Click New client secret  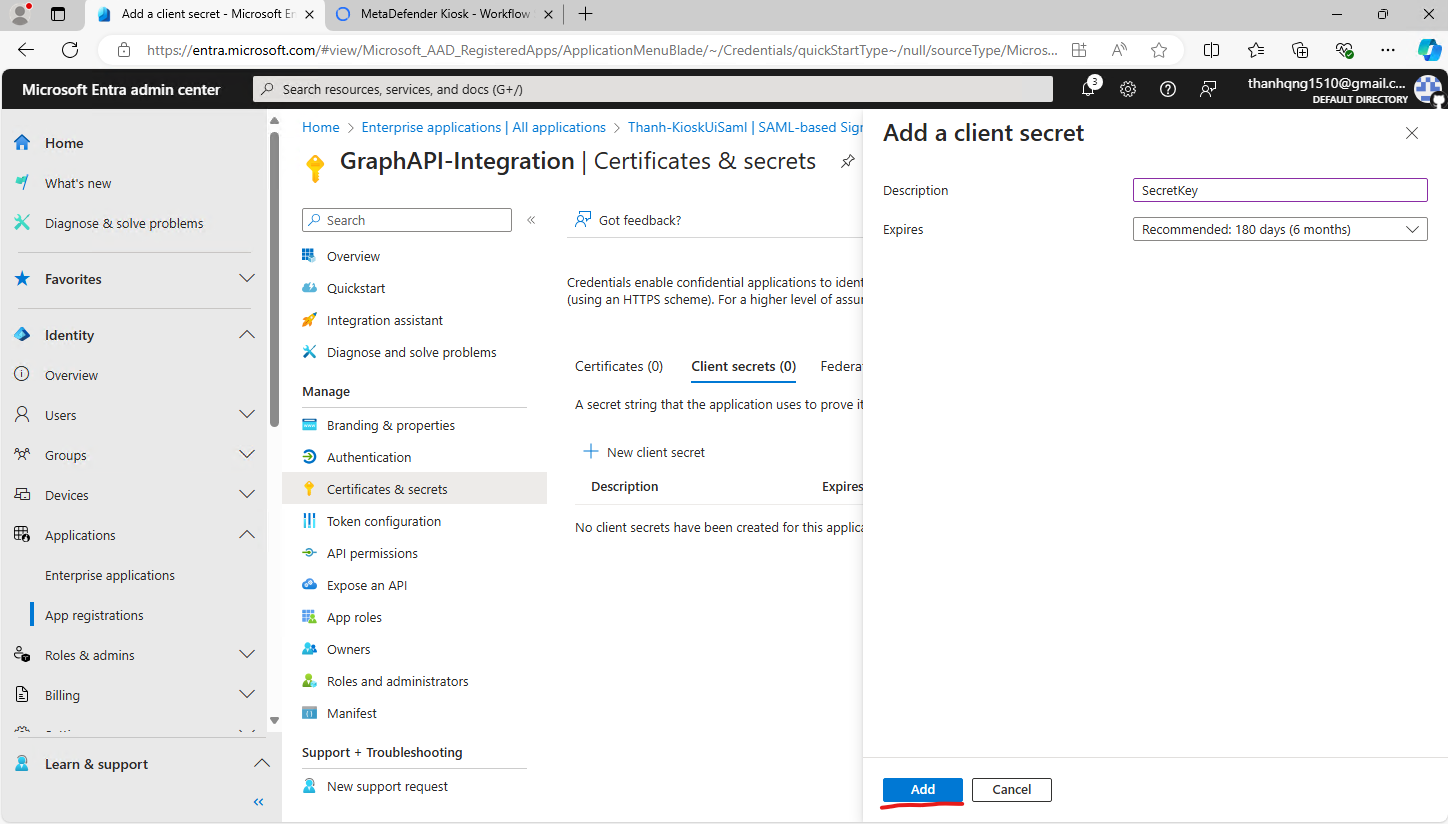pyautogui.click(x=644, y=452)
